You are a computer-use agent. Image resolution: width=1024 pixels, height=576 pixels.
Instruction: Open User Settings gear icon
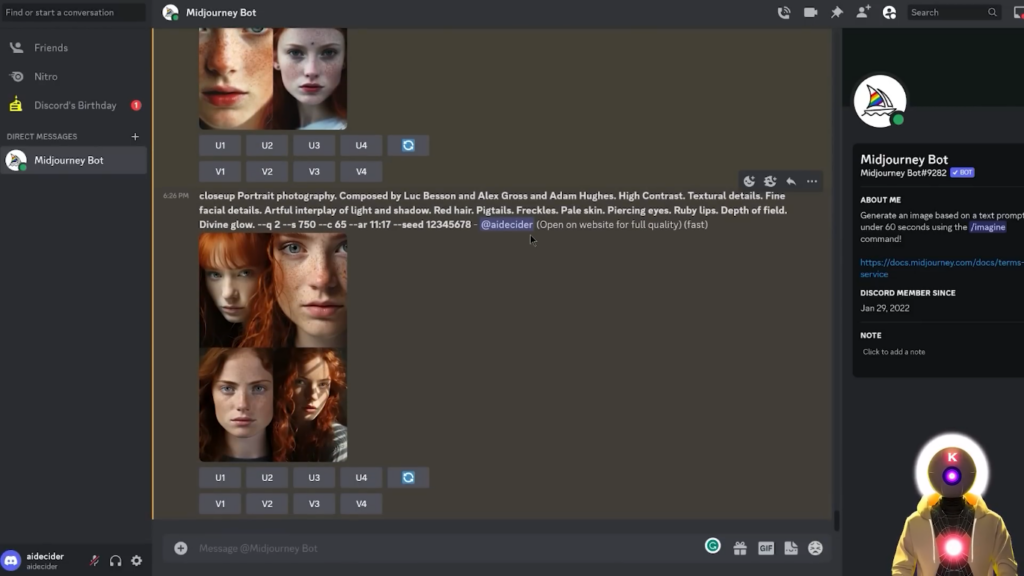(x=137, y=561)
